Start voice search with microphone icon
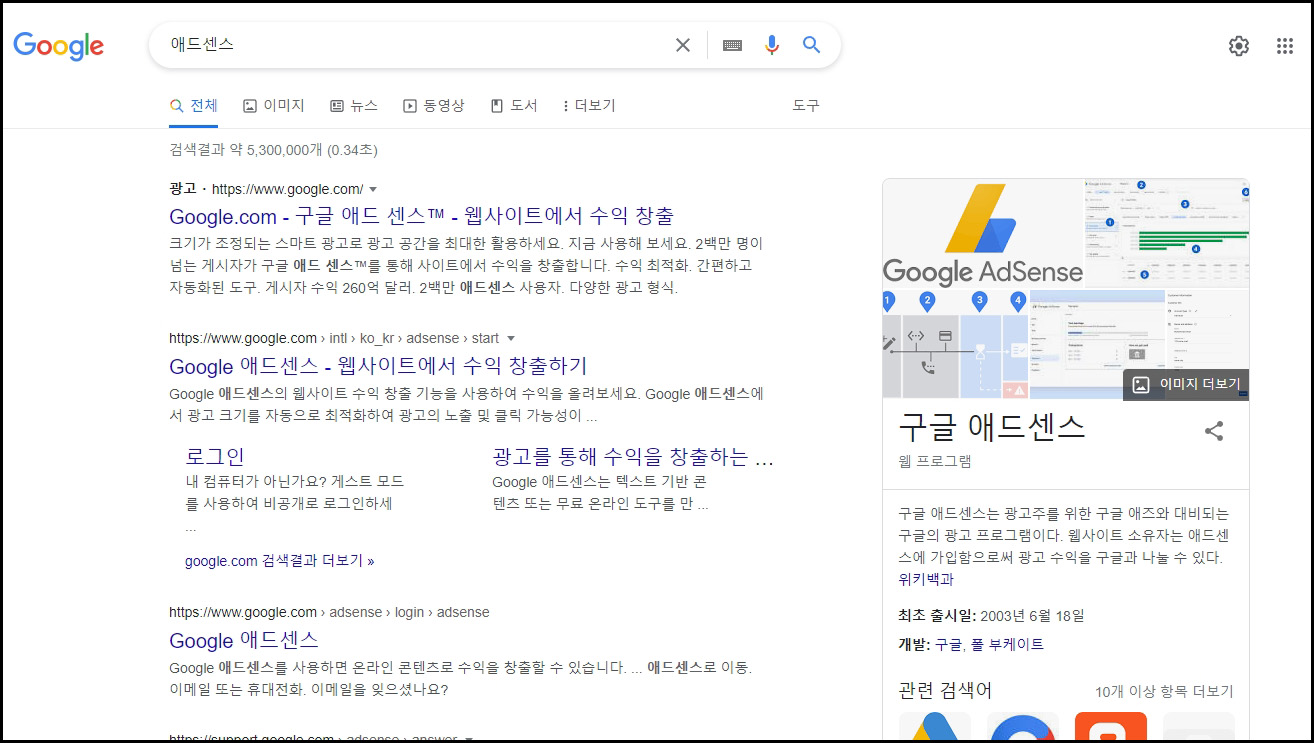Viewport: 1314px width, 743px height. [771, 45]
